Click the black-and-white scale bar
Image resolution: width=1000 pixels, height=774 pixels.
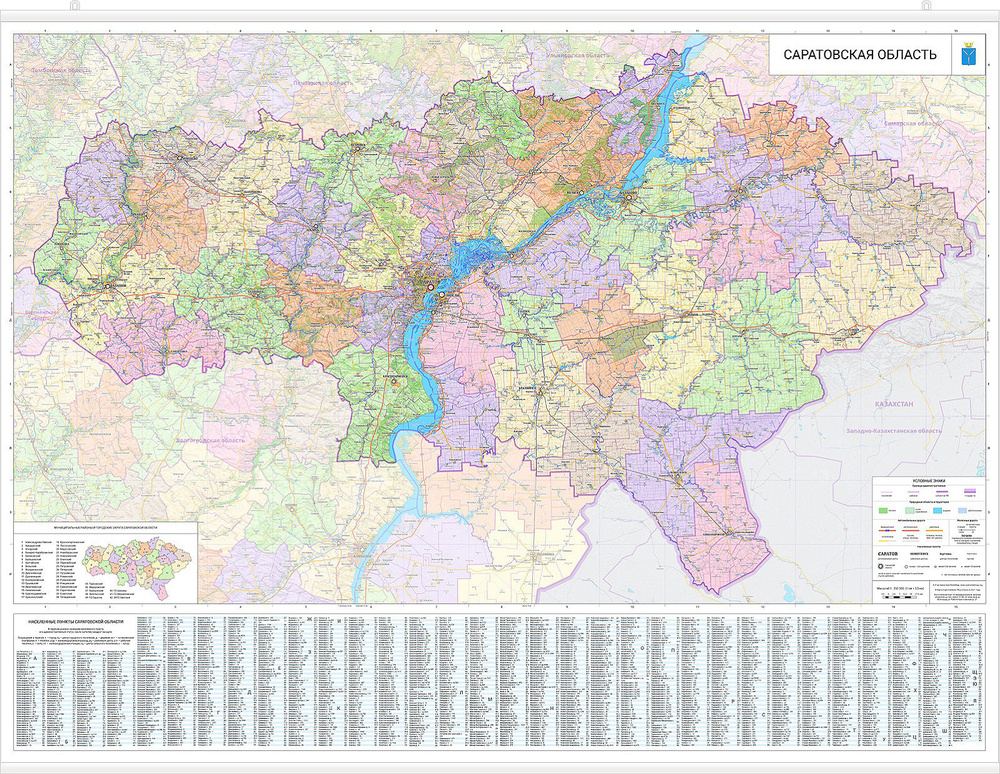click(900, 595)
